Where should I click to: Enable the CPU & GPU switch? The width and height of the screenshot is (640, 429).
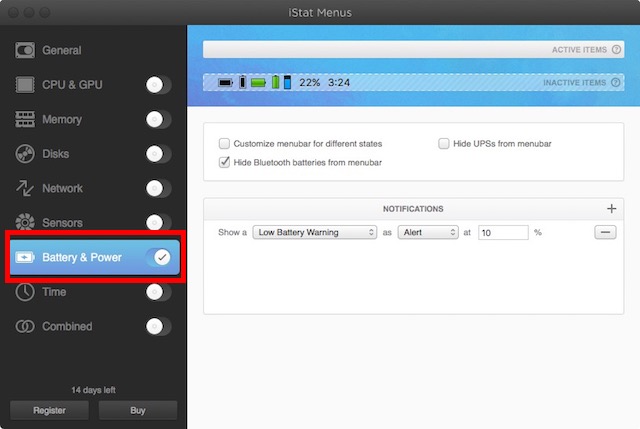(x=158, y=85)
